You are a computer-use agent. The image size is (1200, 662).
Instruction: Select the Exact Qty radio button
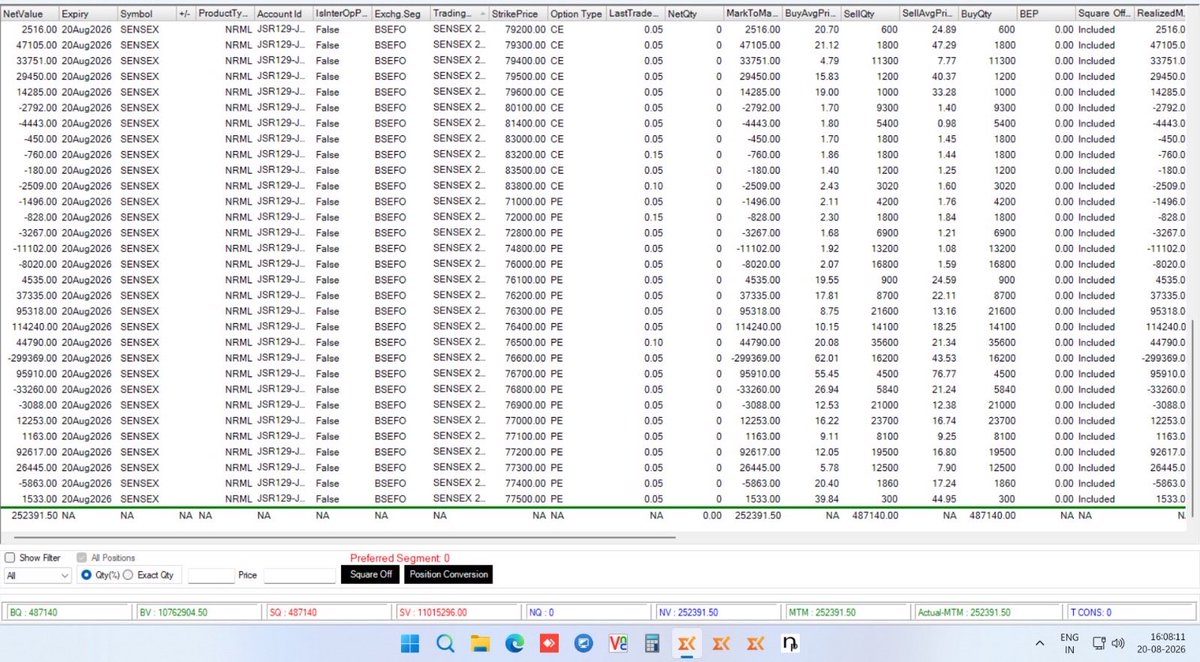click(x=127, y=575)
